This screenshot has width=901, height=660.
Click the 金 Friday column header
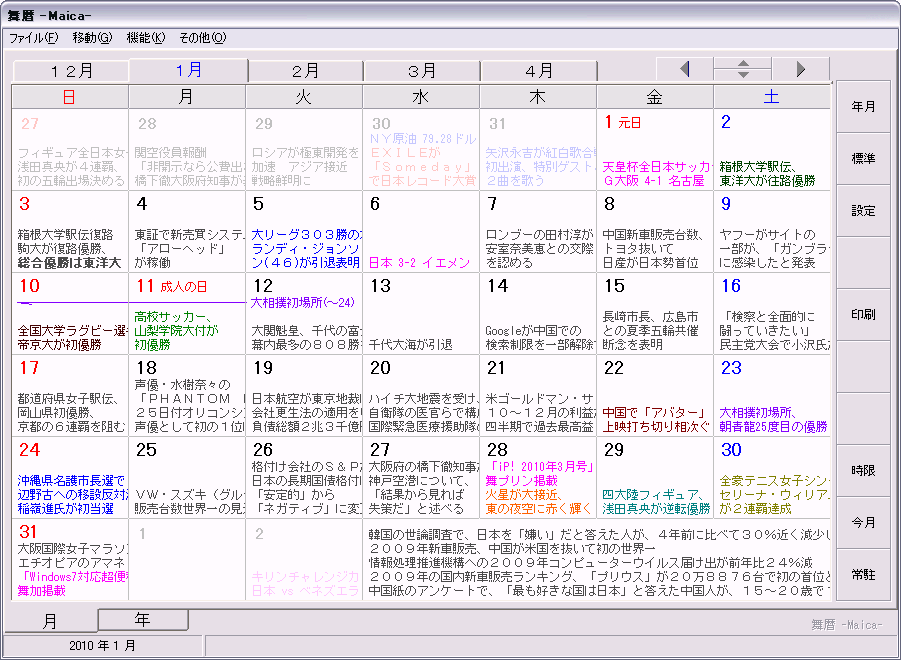655,97
